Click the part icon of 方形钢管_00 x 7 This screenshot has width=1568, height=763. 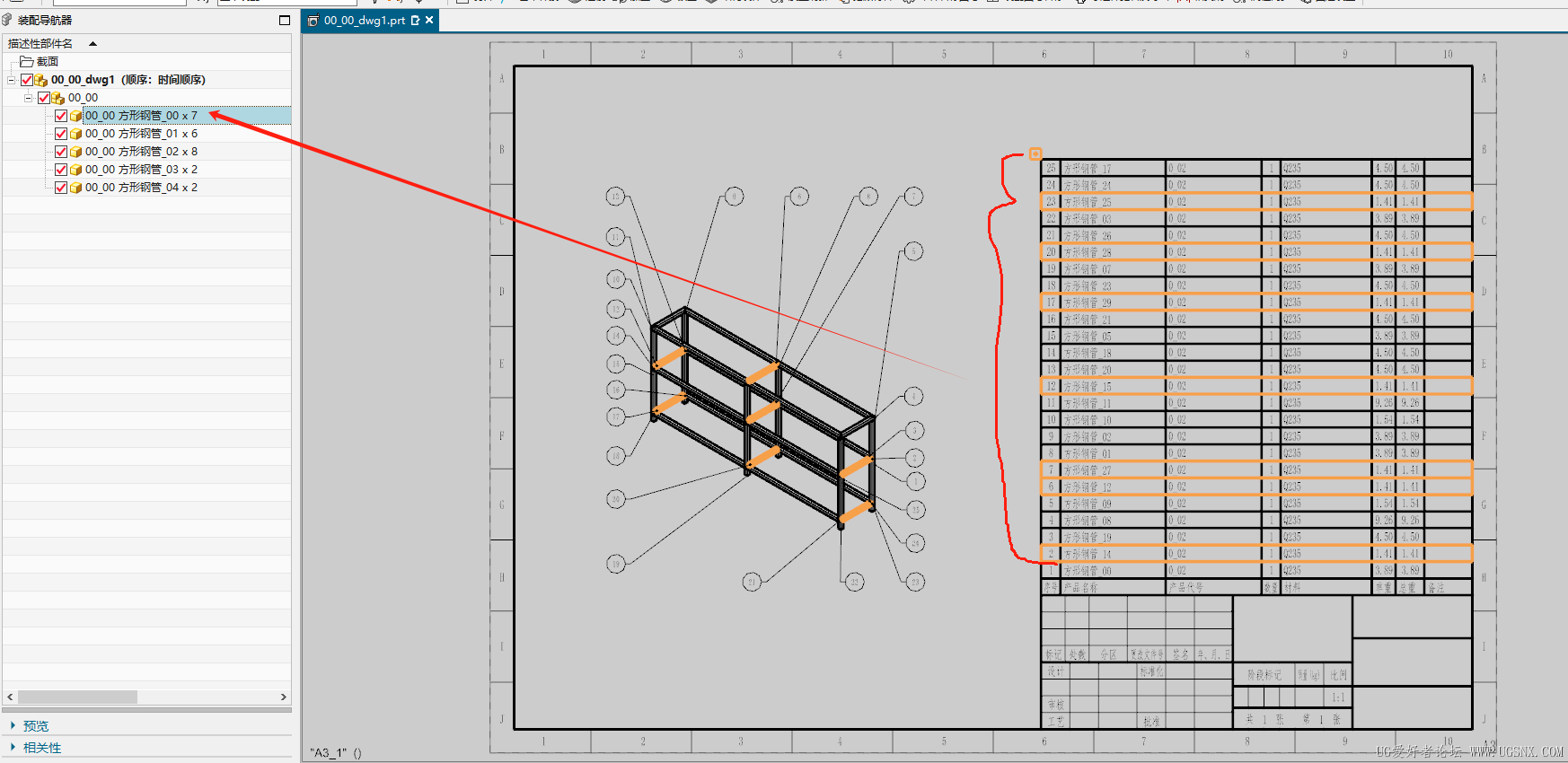pos(75,116)
